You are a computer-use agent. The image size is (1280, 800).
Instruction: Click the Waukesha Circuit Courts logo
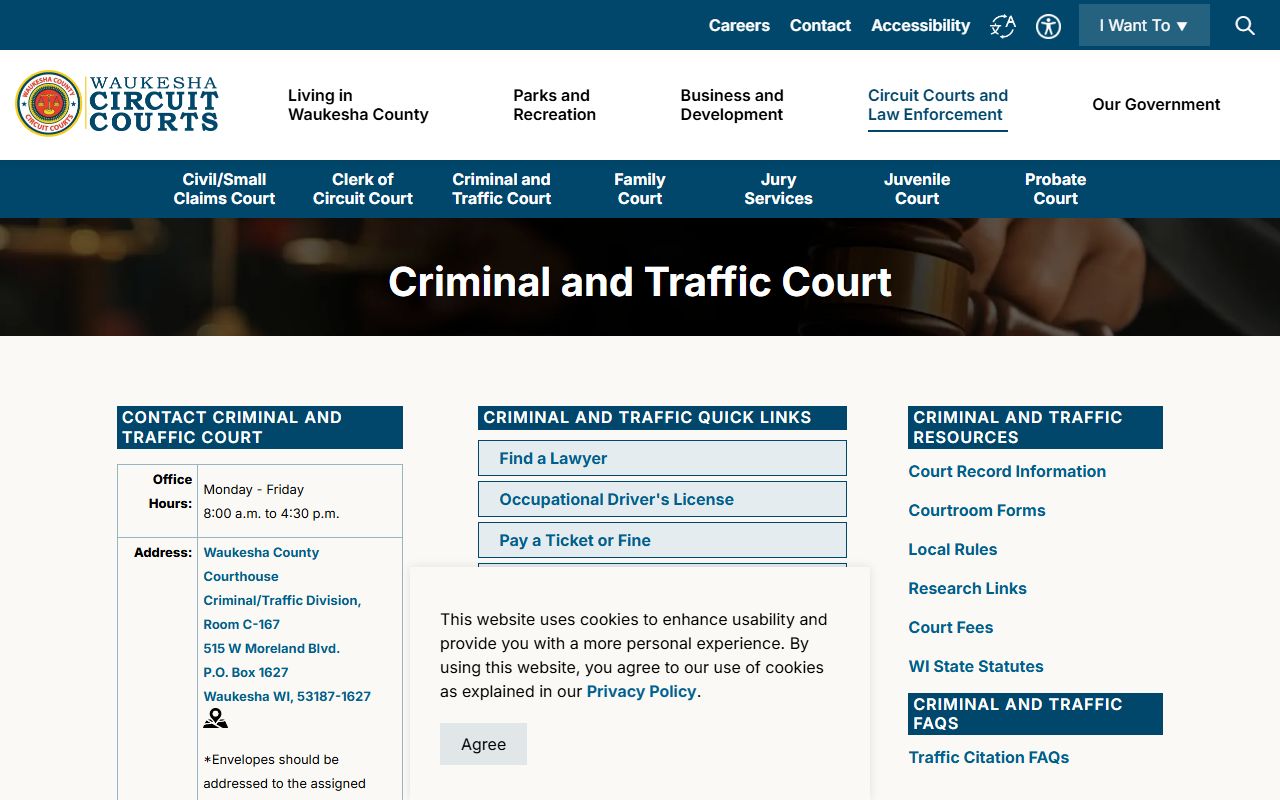(x=117, y=104)
